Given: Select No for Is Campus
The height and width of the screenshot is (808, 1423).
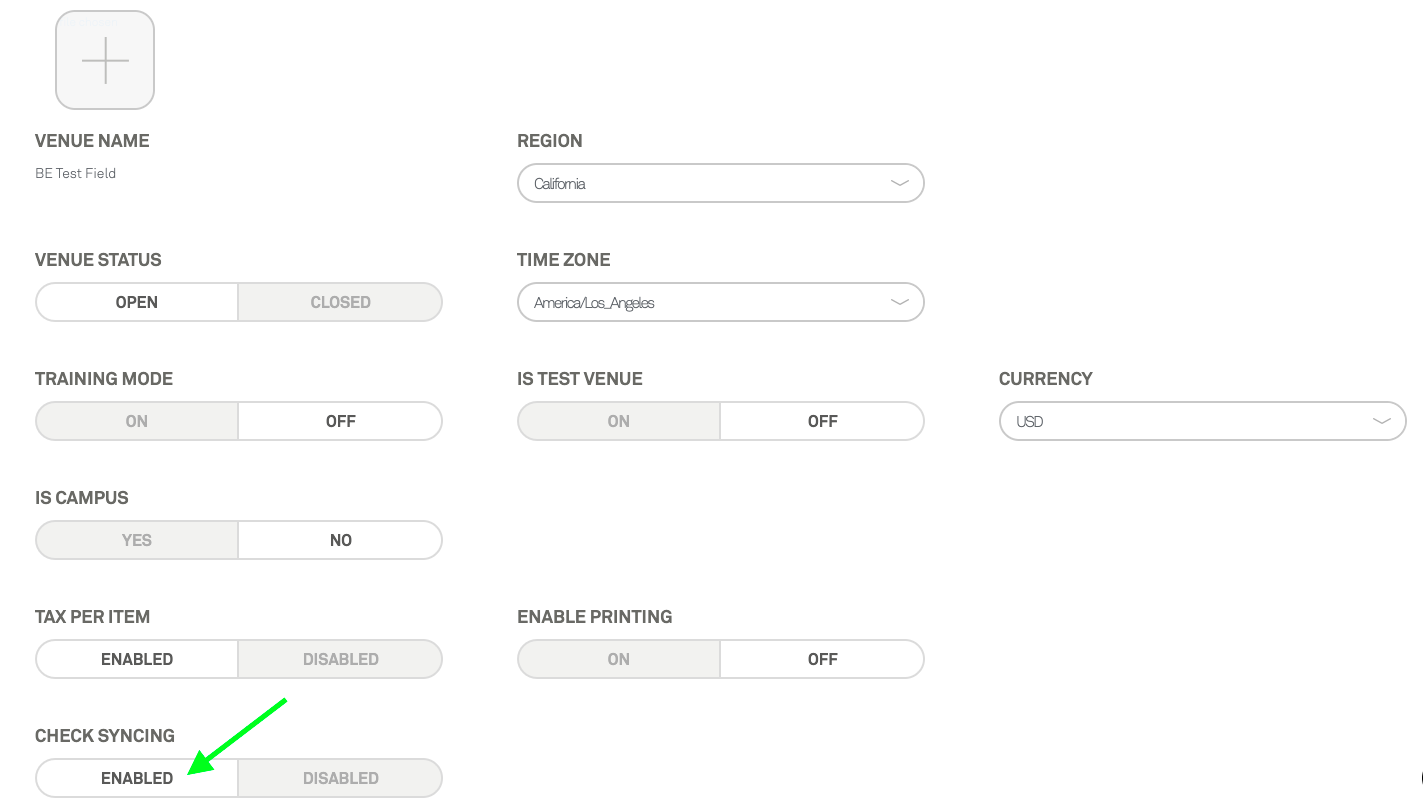Looking at the screenshot, I should pos(340,540).
